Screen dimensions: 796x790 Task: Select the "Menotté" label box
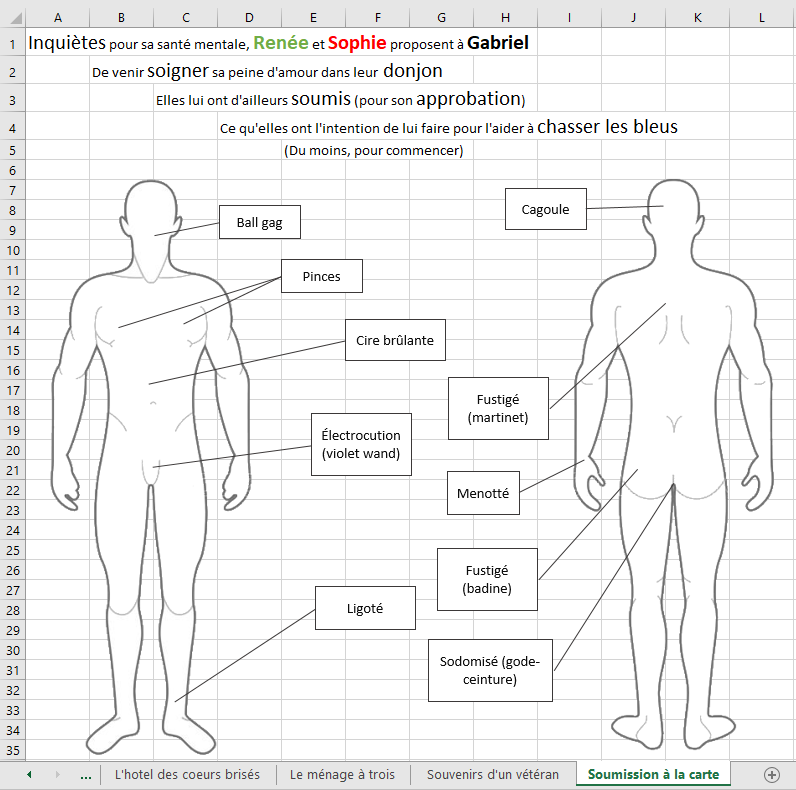click(483, 493)
